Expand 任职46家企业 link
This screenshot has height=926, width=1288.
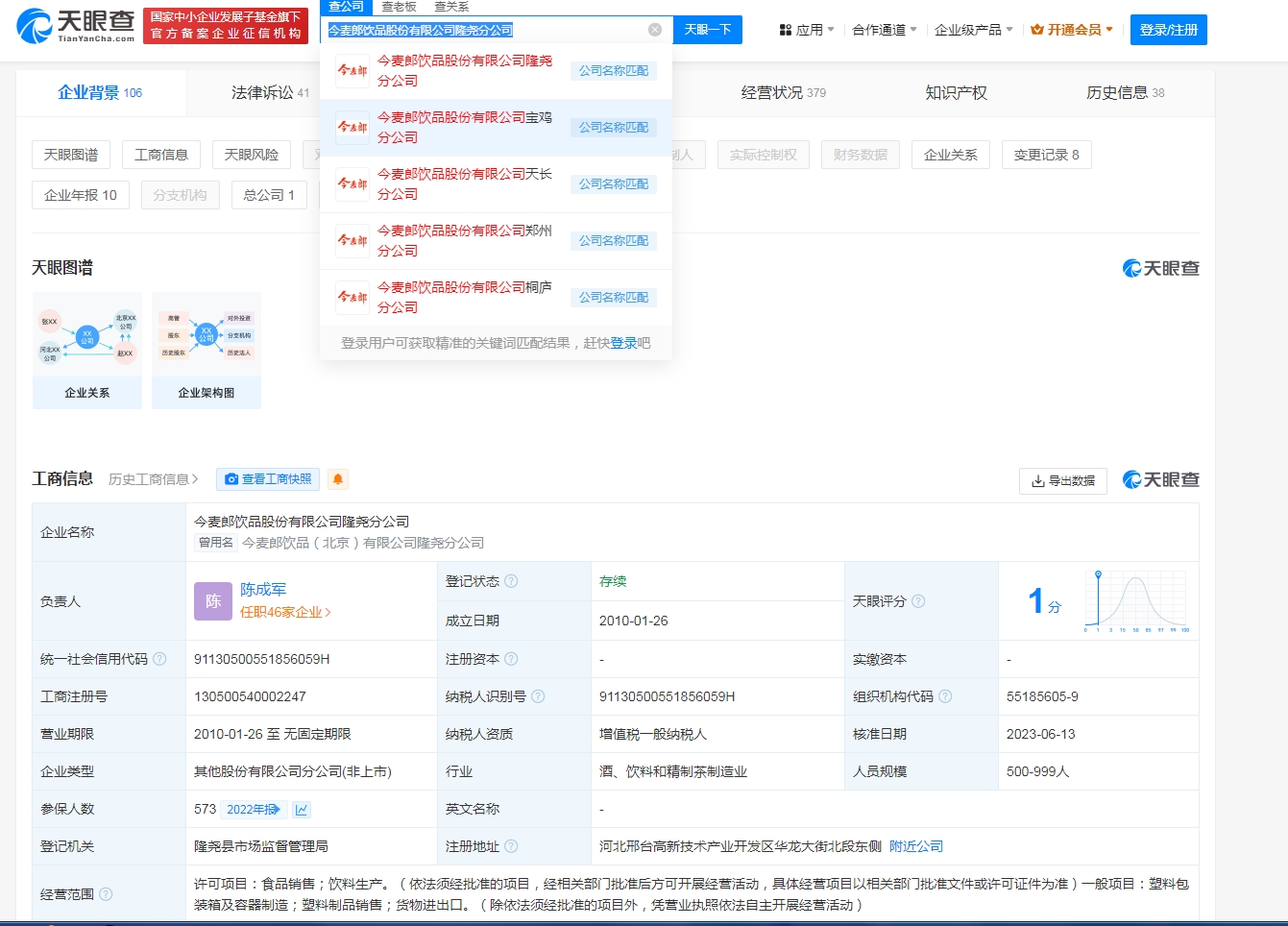pyautogui.click(x=285, y=612)
